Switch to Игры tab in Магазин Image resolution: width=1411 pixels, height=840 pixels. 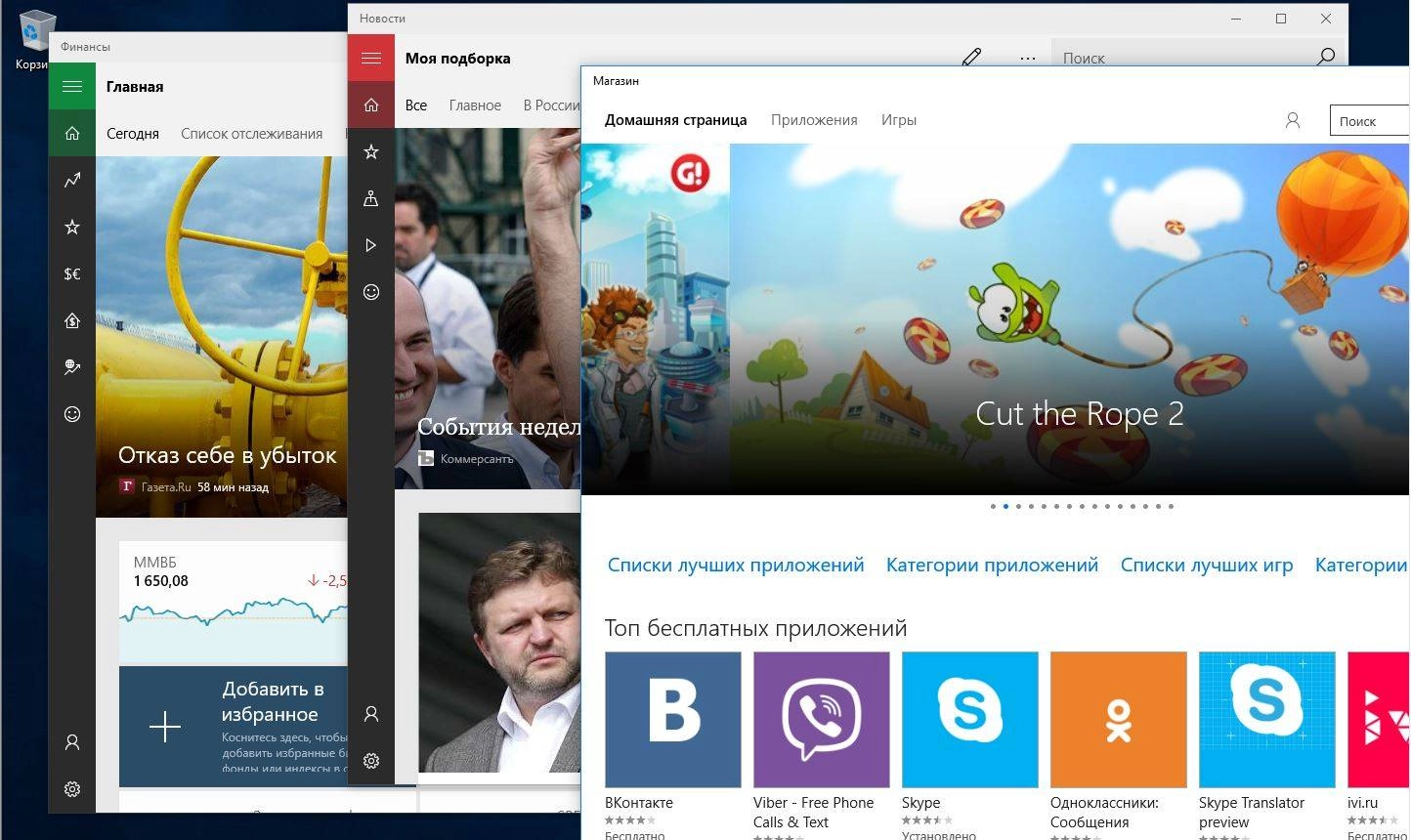click(x=899, y=120)
